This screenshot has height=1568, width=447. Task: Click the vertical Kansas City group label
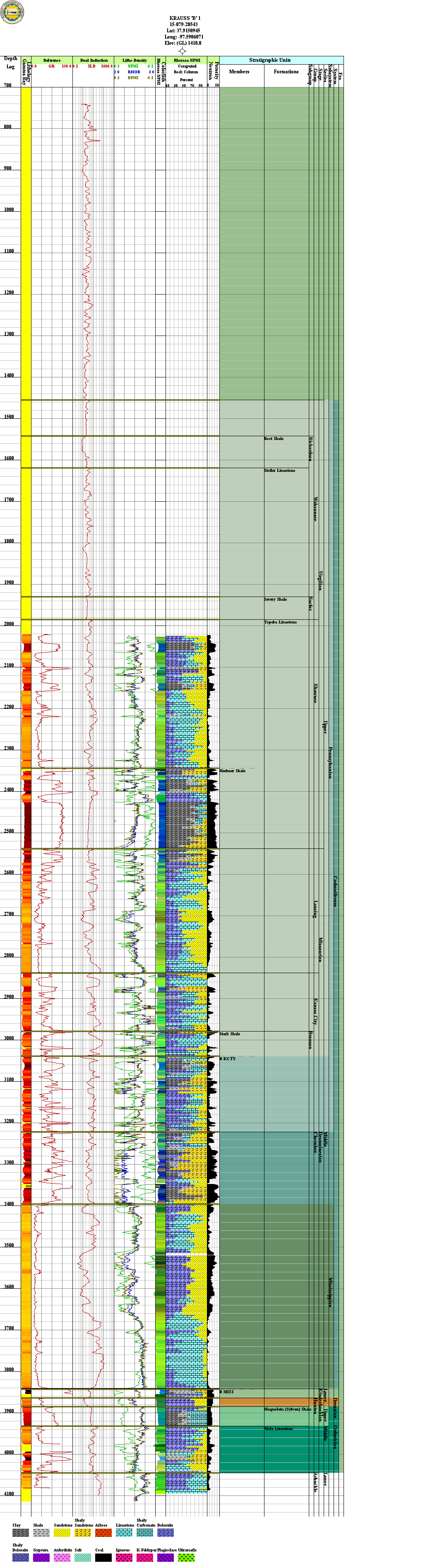tap(315, 1011)
